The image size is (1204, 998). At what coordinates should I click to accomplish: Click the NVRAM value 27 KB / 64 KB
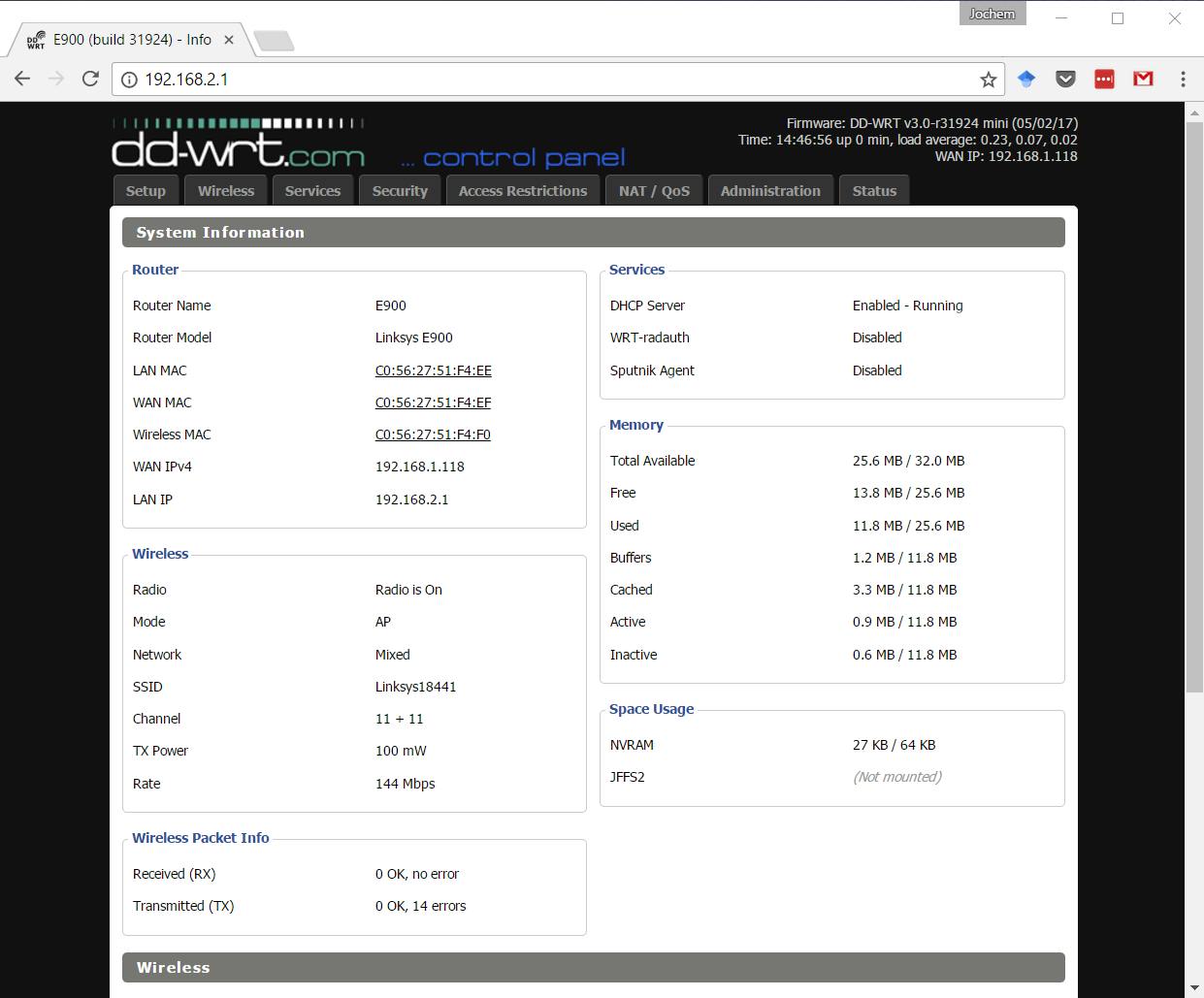894,745
